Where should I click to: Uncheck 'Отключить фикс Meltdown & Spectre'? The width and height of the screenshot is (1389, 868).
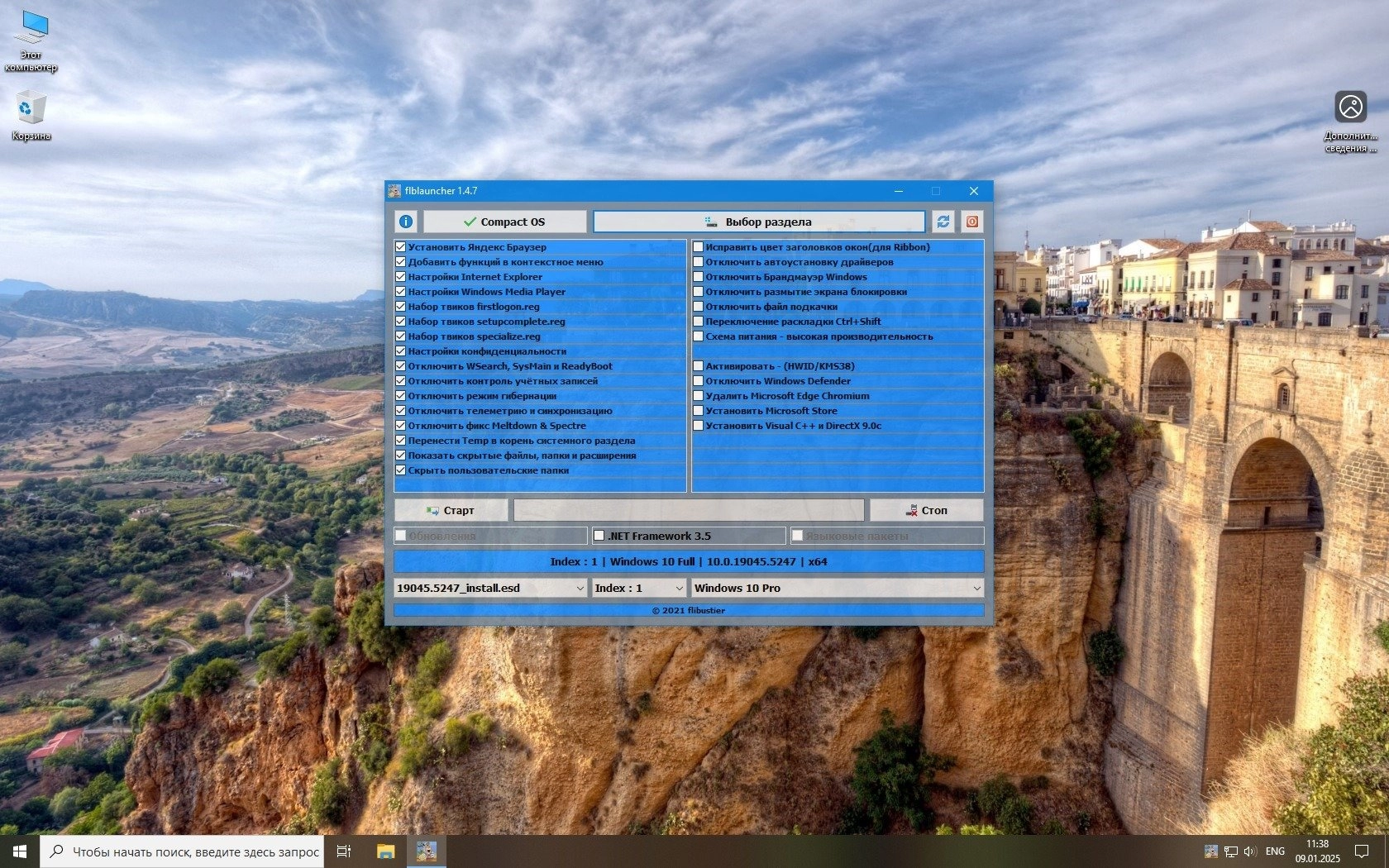[401, 426]
